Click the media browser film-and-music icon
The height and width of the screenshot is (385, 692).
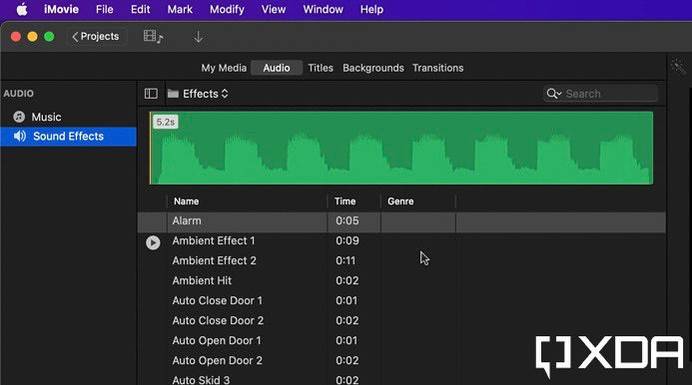tap(153, 37)
